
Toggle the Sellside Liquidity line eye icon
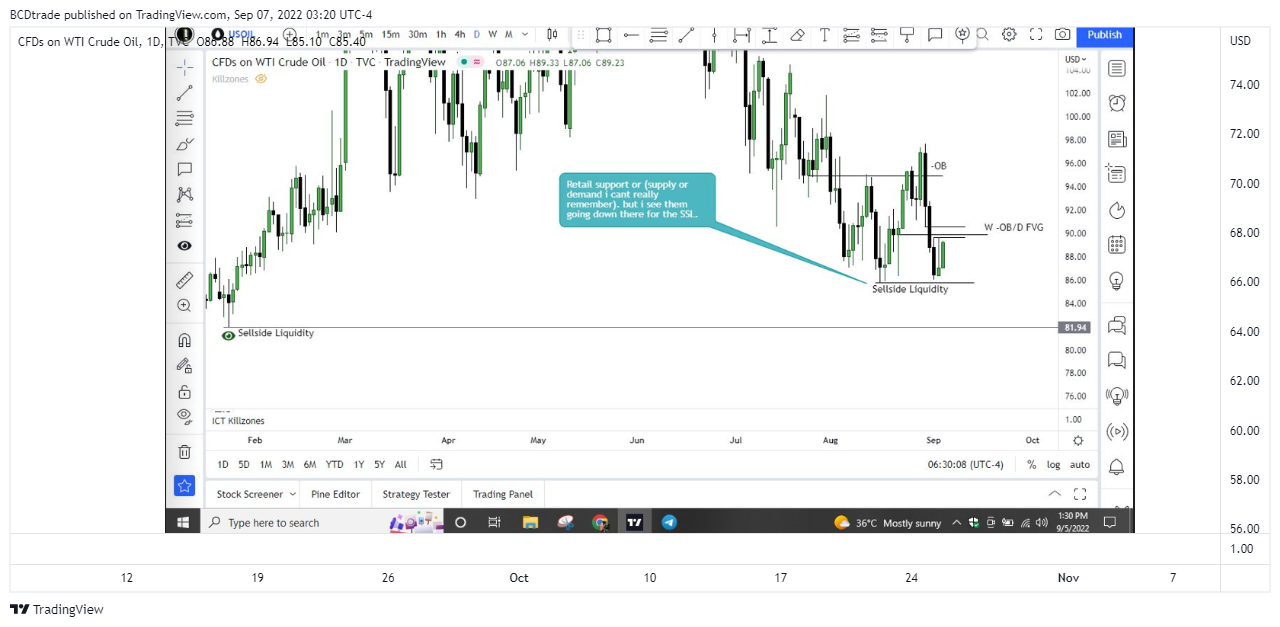[x=228, y=336]
